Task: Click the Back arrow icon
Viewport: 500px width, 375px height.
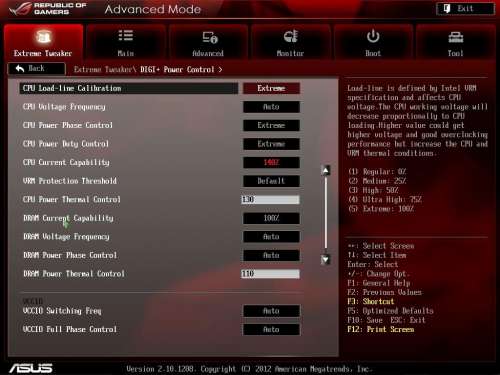Action: [20, 68]
